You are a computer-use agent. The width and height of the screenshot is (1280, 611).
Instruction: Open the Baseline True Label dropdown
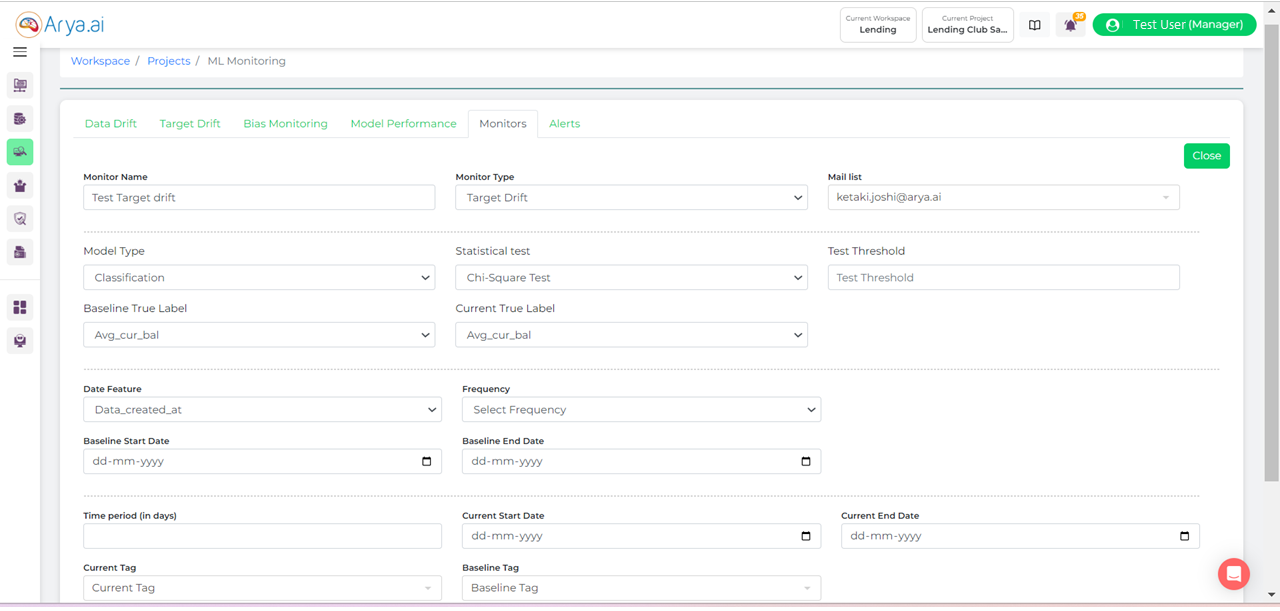(x=259, y=335)
